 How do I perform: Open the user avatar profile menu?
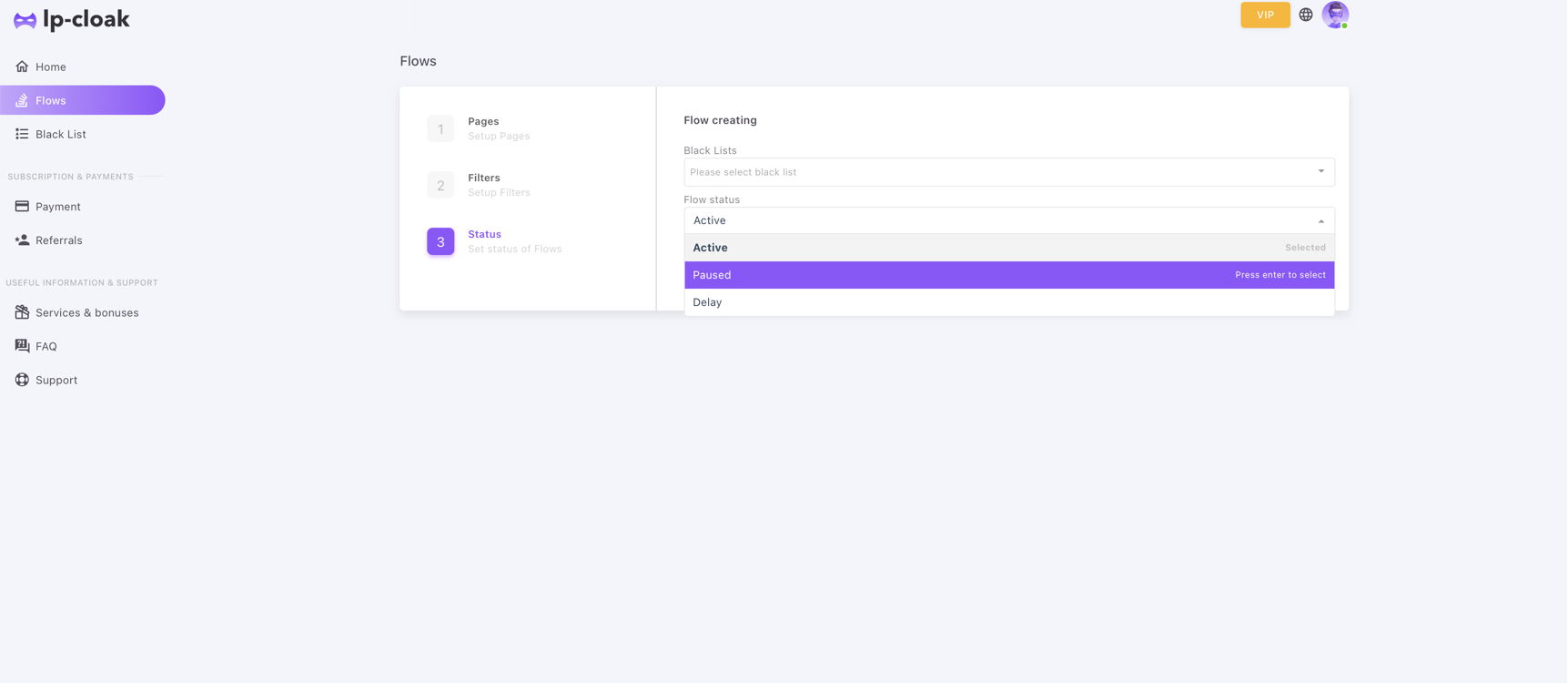(1335, 15)
